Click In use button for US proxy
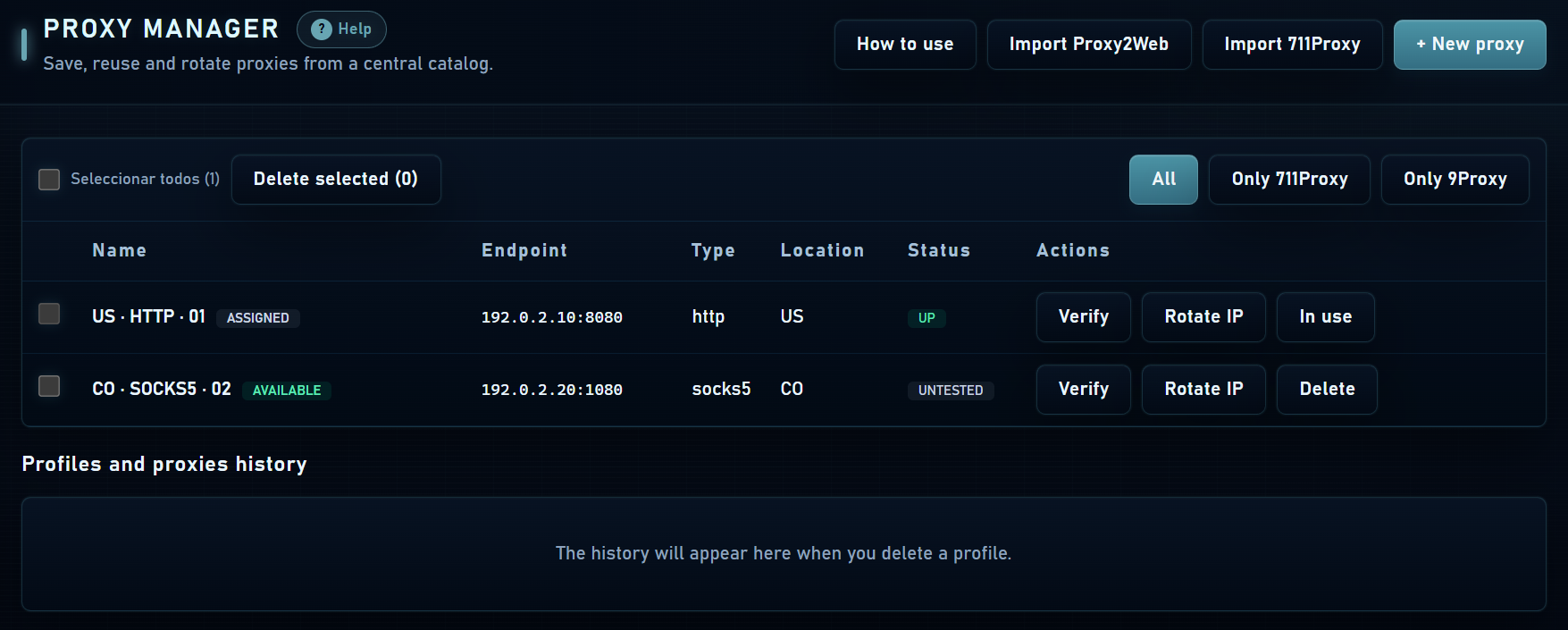This screenshot has height=630, width=1568. pos(1325,317)
